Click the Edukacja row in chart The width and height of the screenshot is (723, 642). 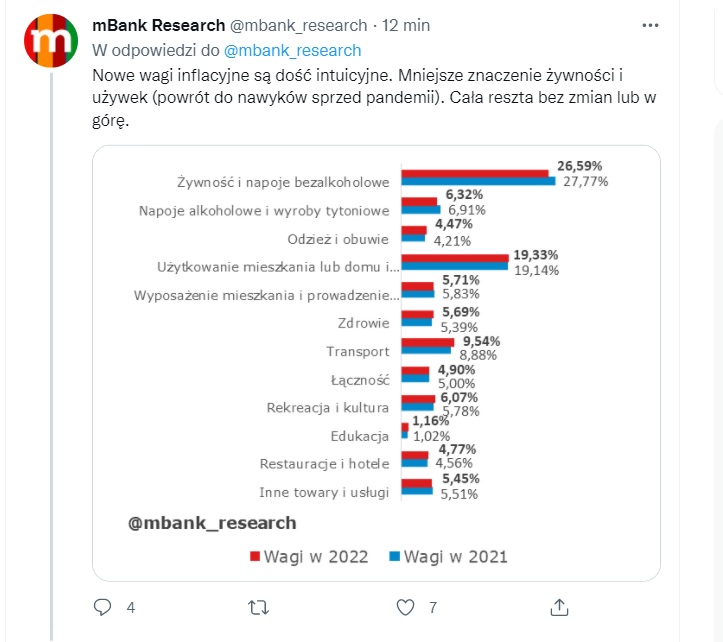coord(360,436)
